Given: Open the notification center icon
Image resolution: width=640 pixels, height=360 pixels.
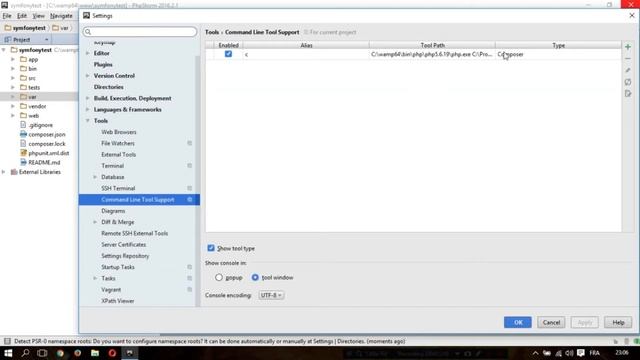Looking at the screenshot, I should pyautogui.click(x=581, y=353).
